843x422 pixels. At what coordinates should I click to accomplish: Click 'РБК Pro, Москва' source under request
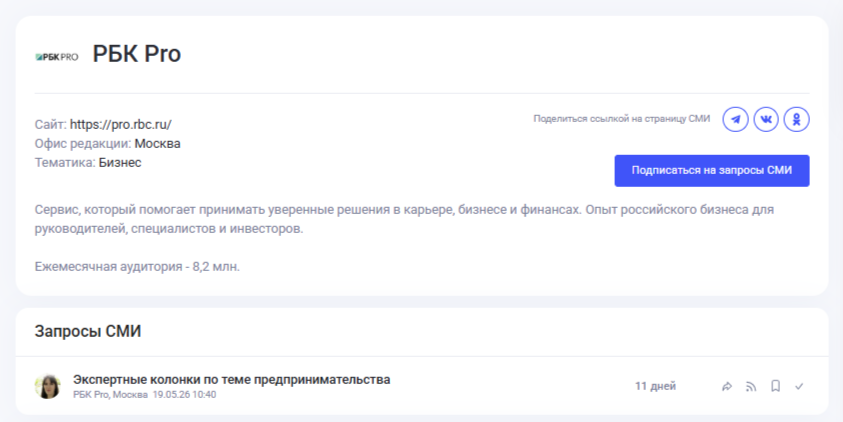(110, 395)
